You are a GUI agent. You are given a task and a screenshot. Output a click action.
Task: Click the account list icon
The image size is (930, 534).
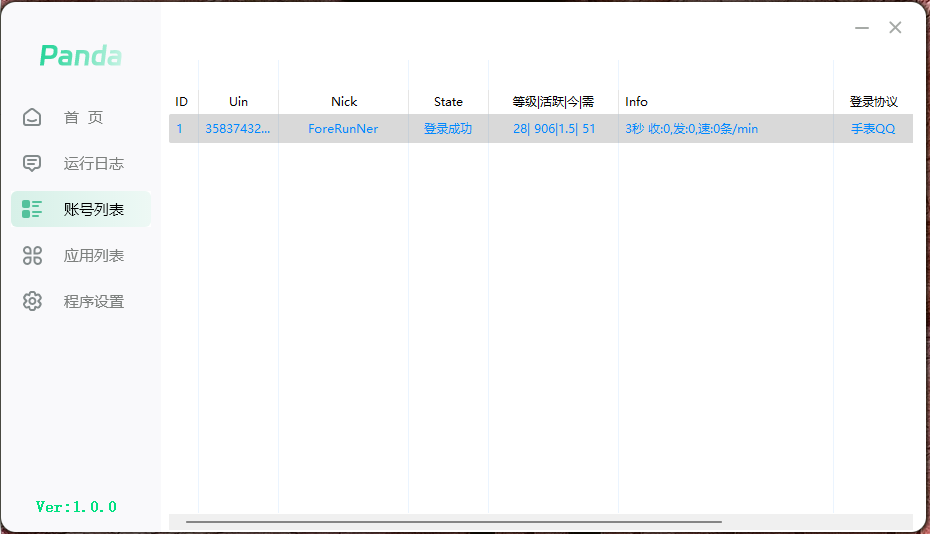(33, 209)
